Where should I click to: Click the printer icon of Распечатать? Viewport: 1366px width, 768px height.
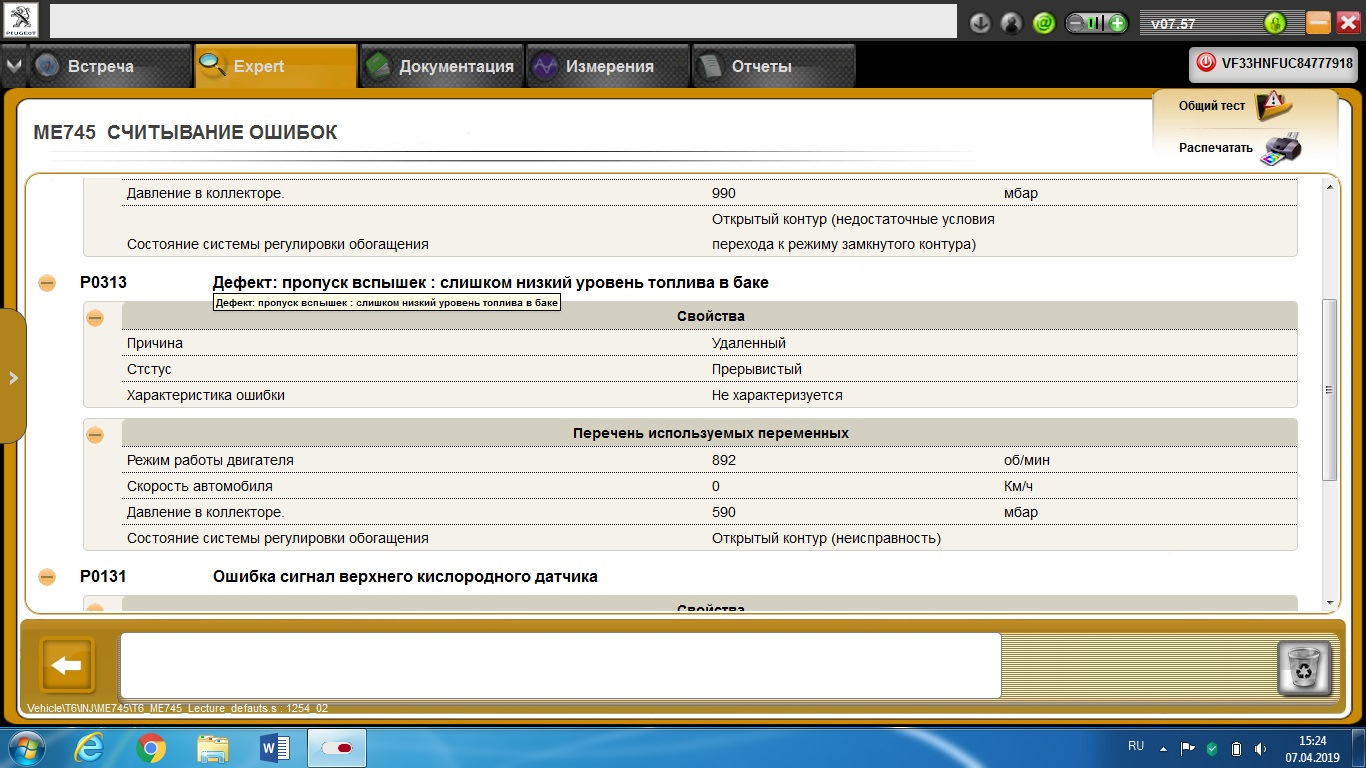1281,148
